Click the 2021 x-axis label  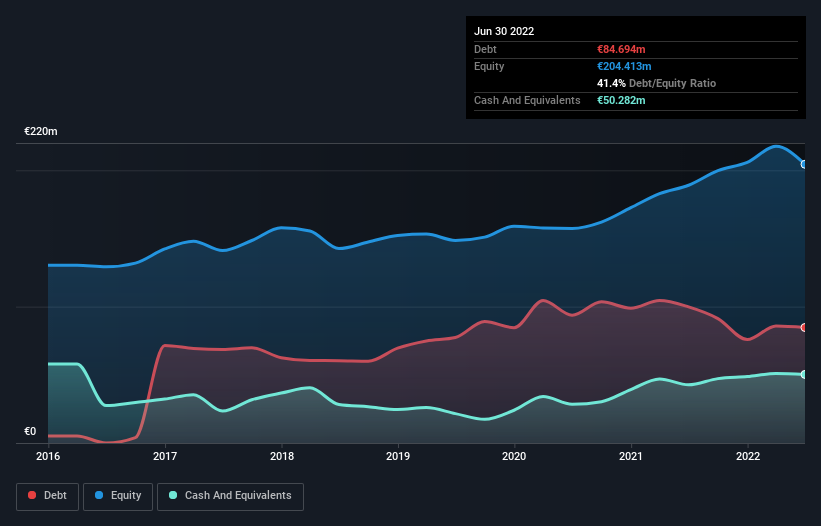click(631, 456)
